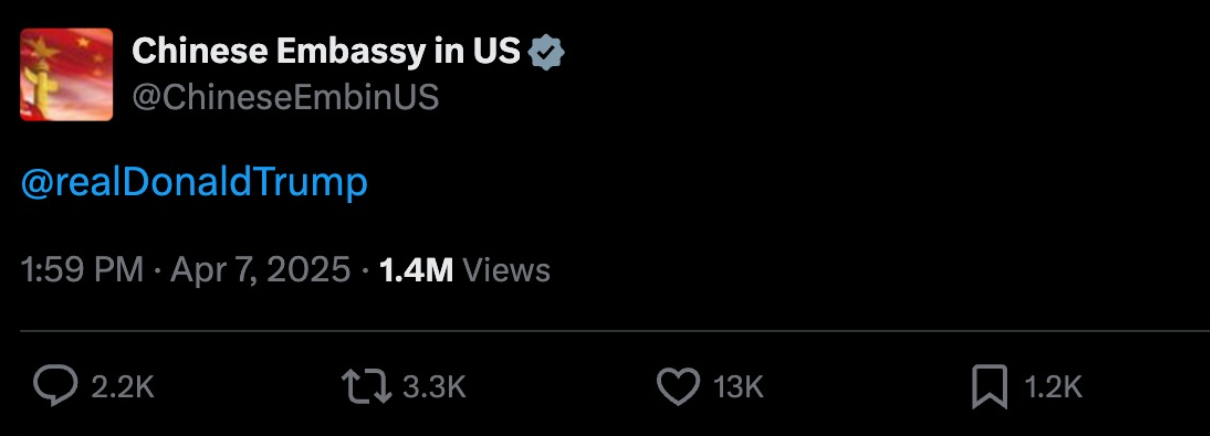1210x436 pixels.
Task: Click the repost arrows icon
Action: [366, 387]
